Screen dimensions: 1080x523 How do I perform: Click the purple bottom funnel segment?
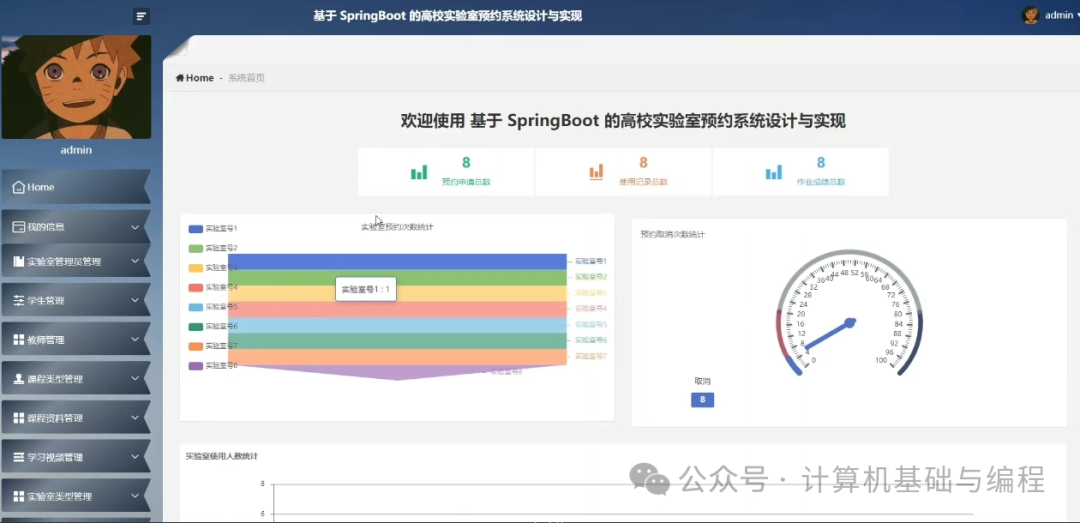click(397, 372)
